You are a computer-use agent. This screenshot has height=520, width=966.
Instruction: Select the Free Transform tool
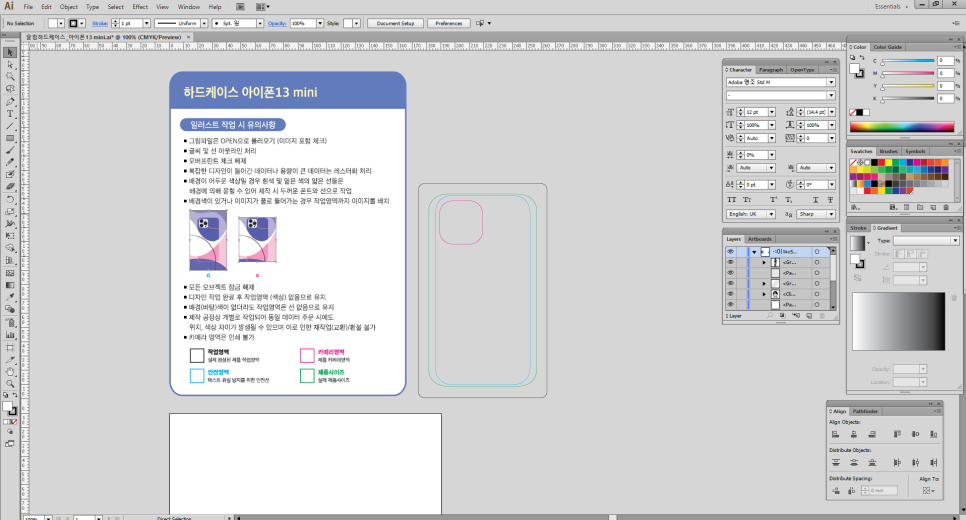(x=10, y=236)
